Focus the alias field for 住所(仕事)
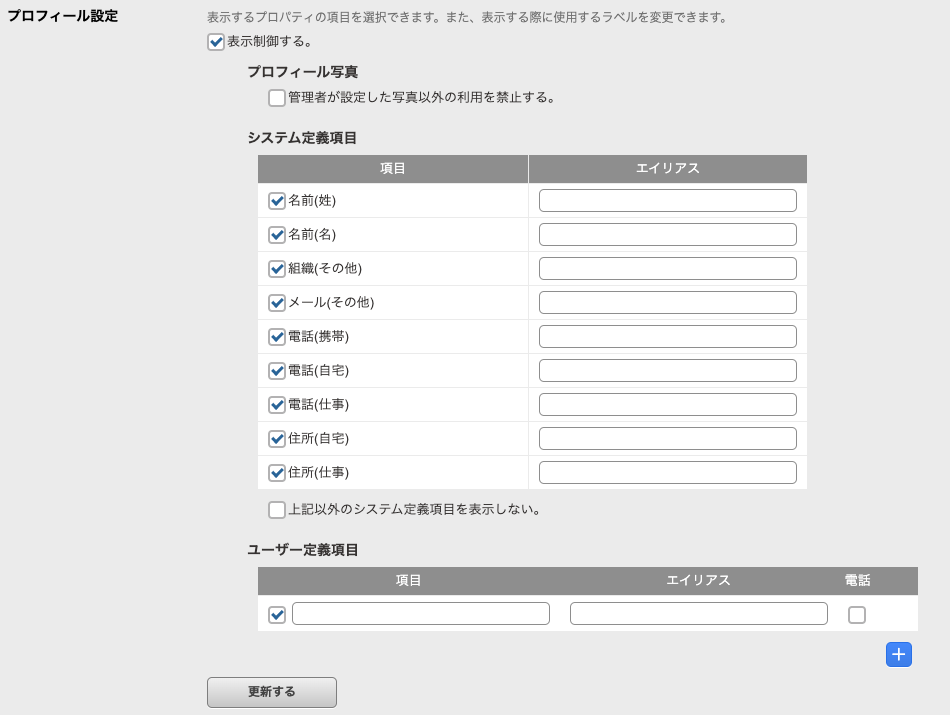The image size is (950, 715). [x=668, y=472]
